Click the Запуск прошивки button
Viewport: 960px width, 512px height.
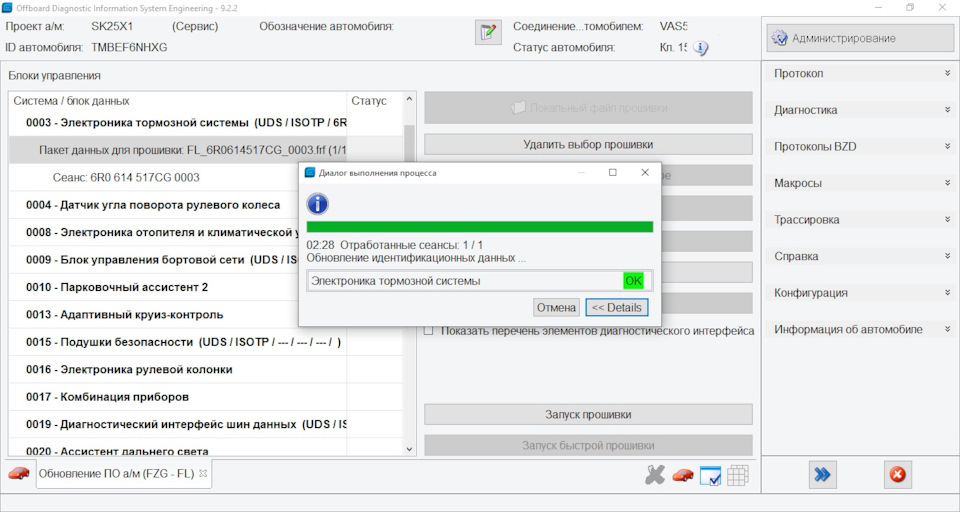coord(588,415)
